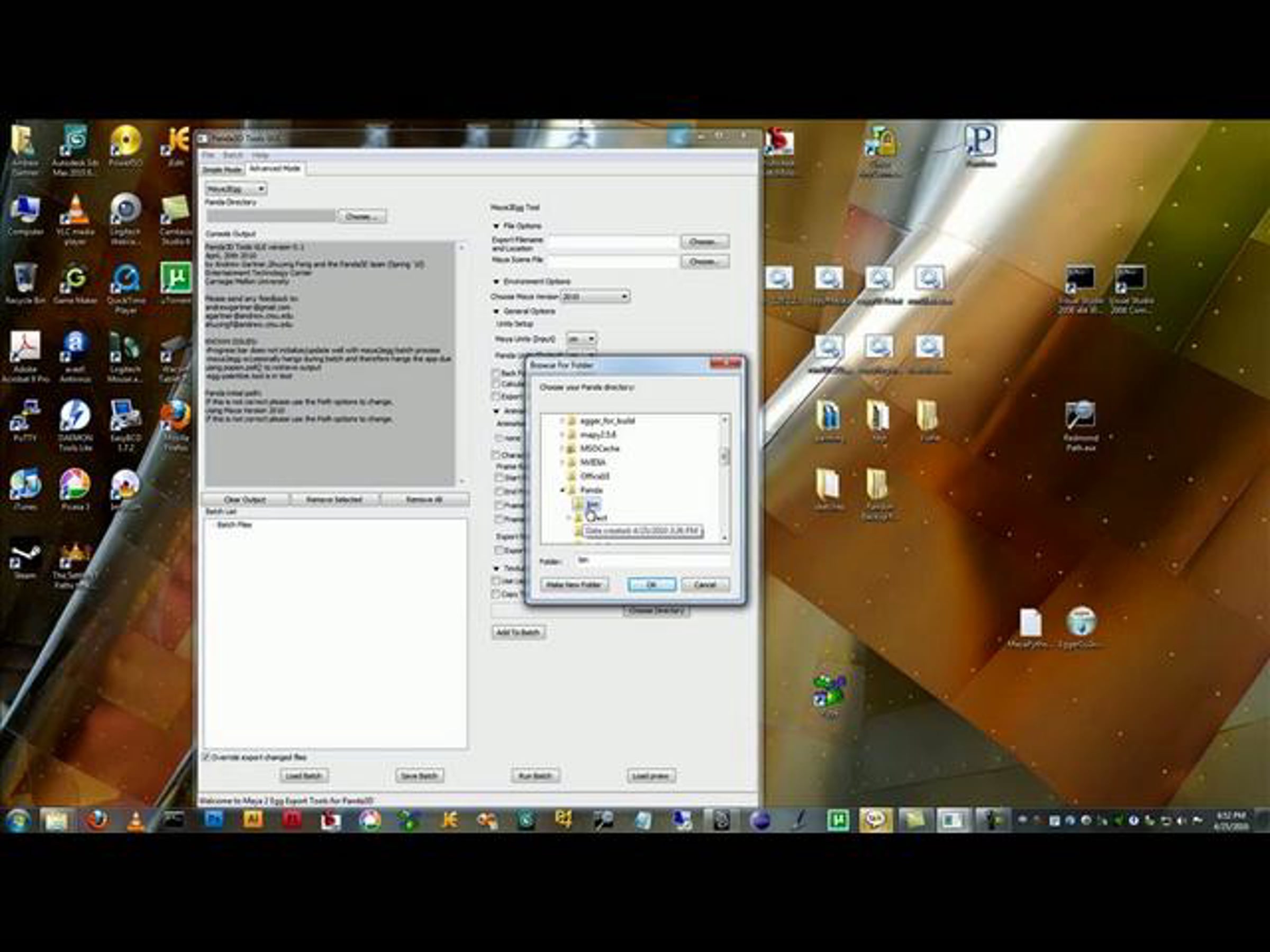Select the MSOCache folder in the tree
Viewport: 1270px width, 952px height.
point(600,448)
